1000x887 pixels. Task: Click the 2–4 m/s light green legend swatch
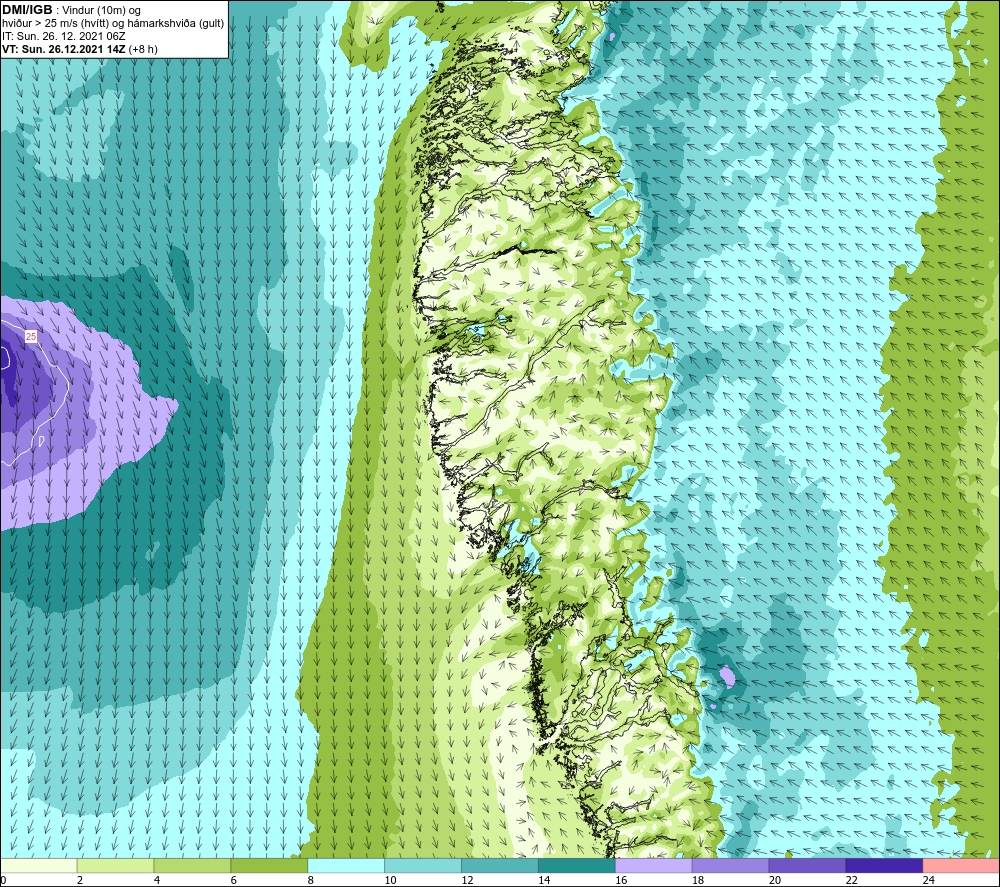point(115,865)
